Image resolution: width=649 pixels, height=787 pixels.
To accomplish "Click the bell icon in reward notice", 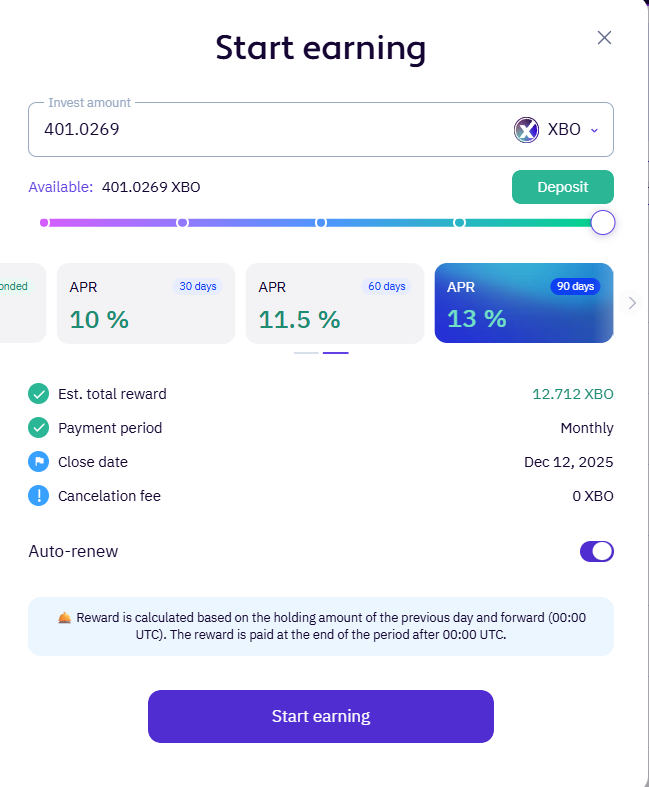I will (x=65, y=618).
